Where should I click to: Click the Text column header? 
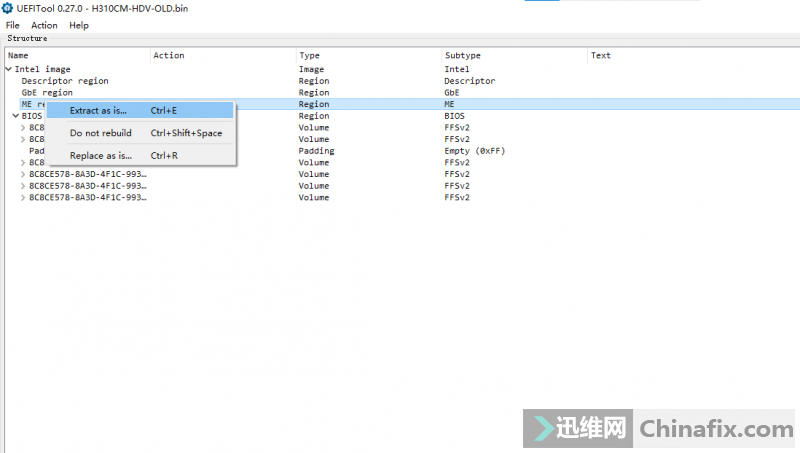click(x=694, y=55)
